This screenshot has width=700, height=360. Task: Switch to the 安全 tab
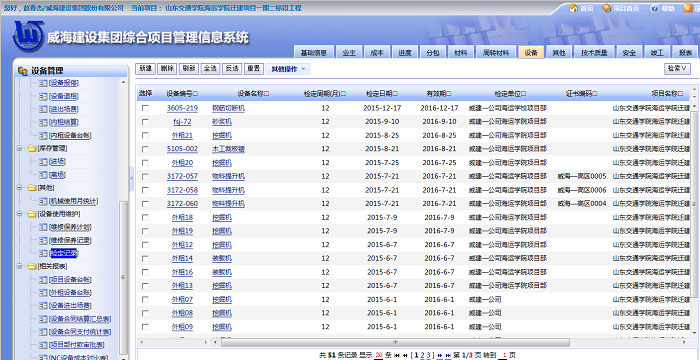tap(629, 52)
